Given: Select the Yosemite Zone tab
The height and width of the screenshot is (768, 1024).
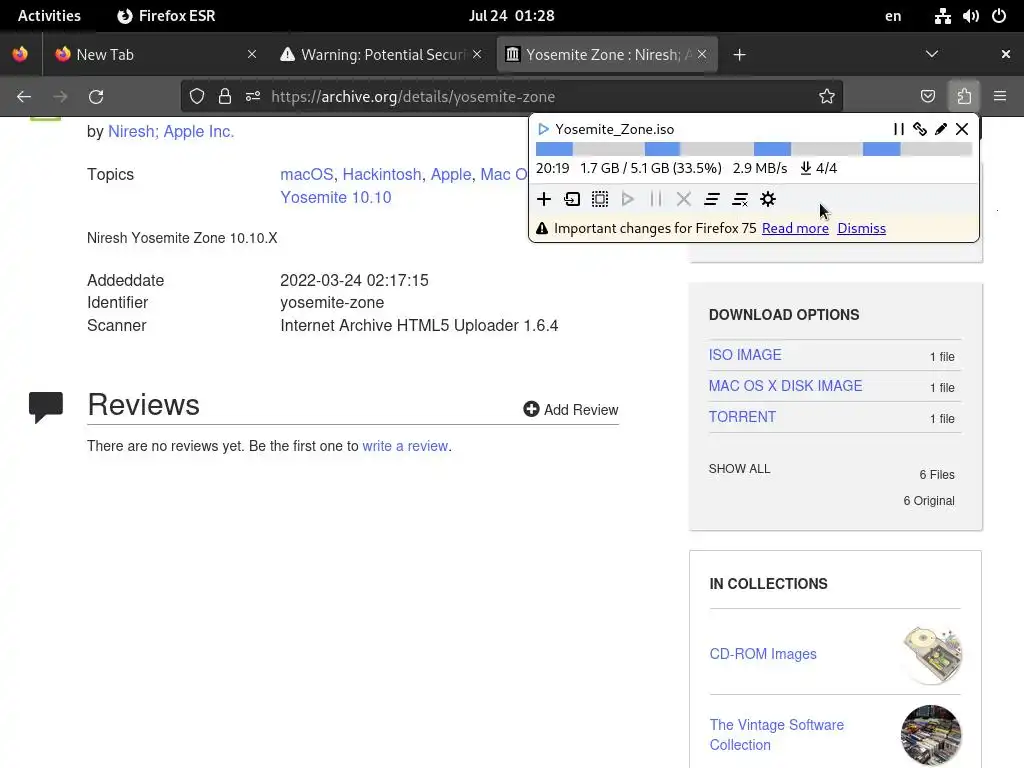Looking at the screenshot, I should [x=607, y=55].
